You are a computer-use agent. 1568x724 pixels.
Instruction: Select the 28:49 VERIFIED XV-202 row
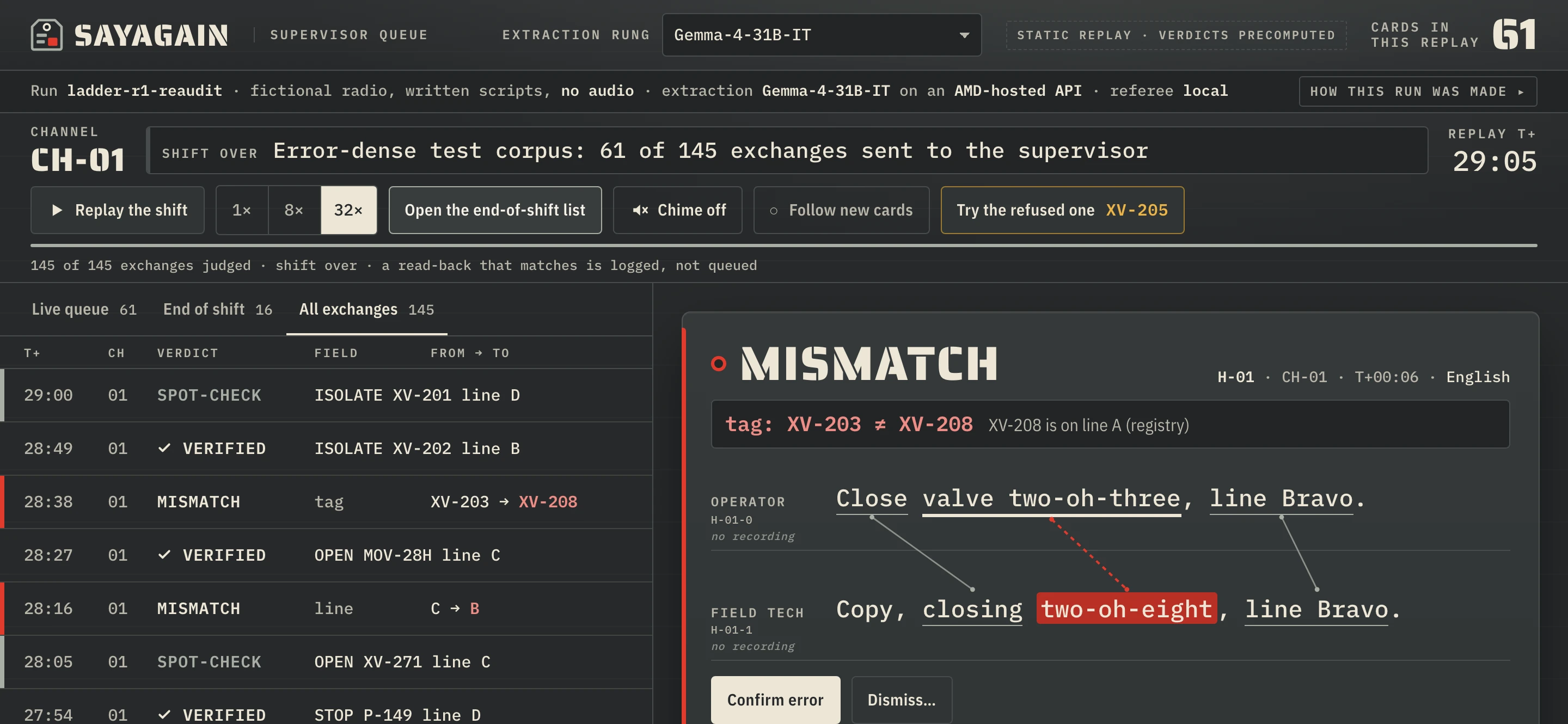point(326,449)
